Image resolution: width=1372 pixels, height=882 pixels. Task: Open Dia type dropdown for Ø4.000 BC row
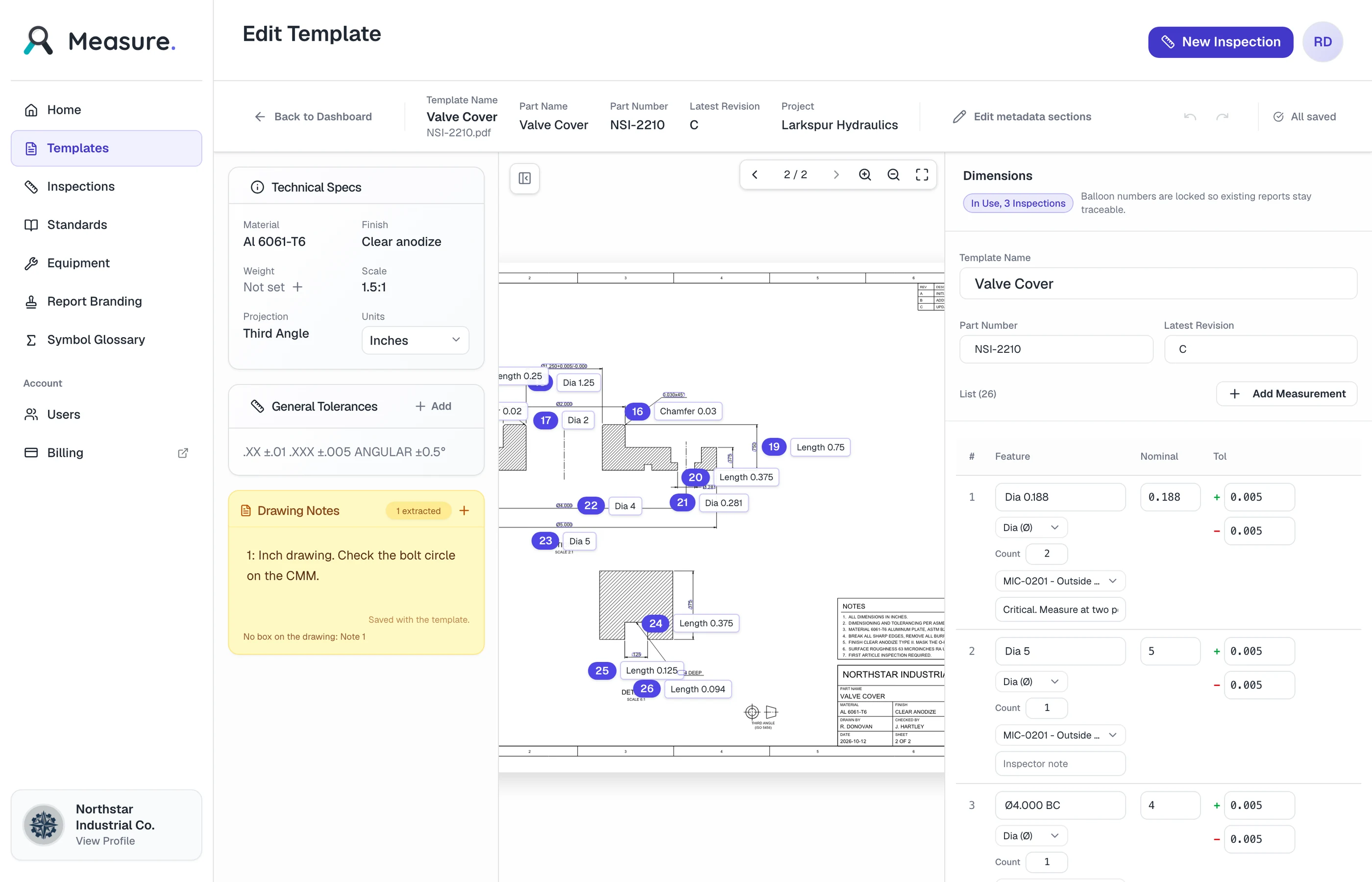pos(1031,835)
